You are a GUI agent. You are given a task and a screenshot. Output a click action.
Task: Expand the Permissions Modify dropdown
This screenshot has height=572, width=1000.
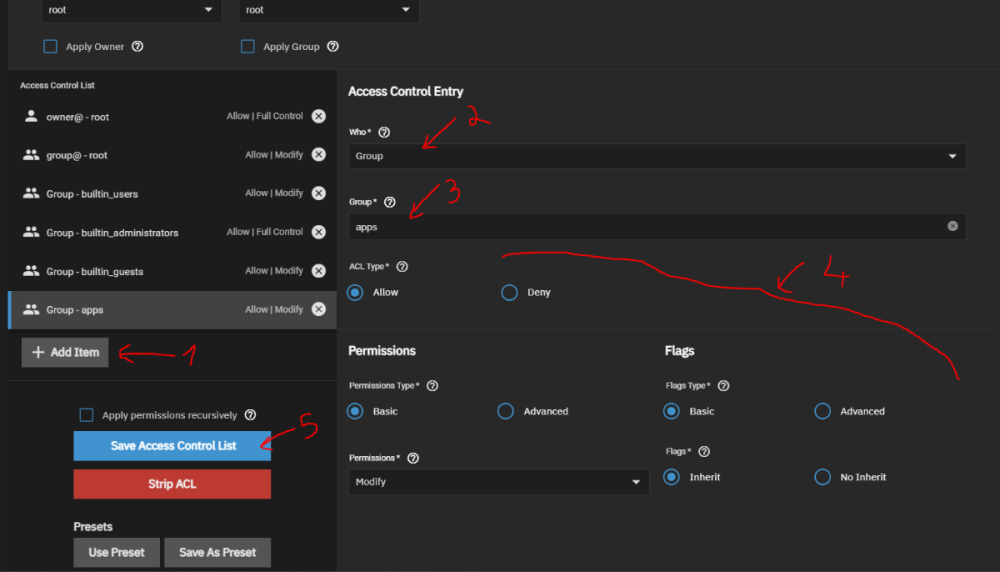coord(498,482)
